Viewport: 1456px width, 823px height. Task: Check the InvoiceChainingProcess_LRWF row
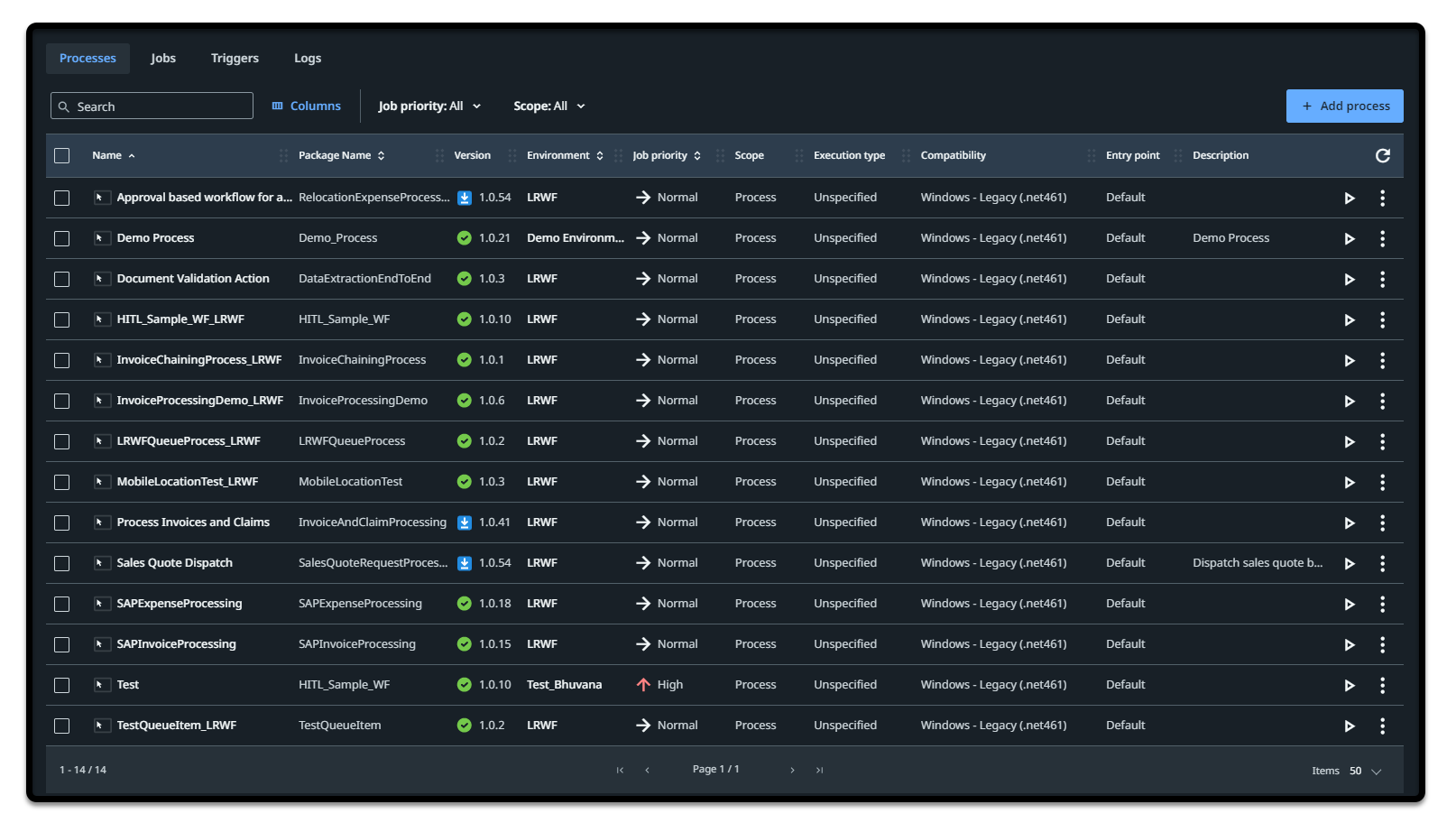[62, 361]
